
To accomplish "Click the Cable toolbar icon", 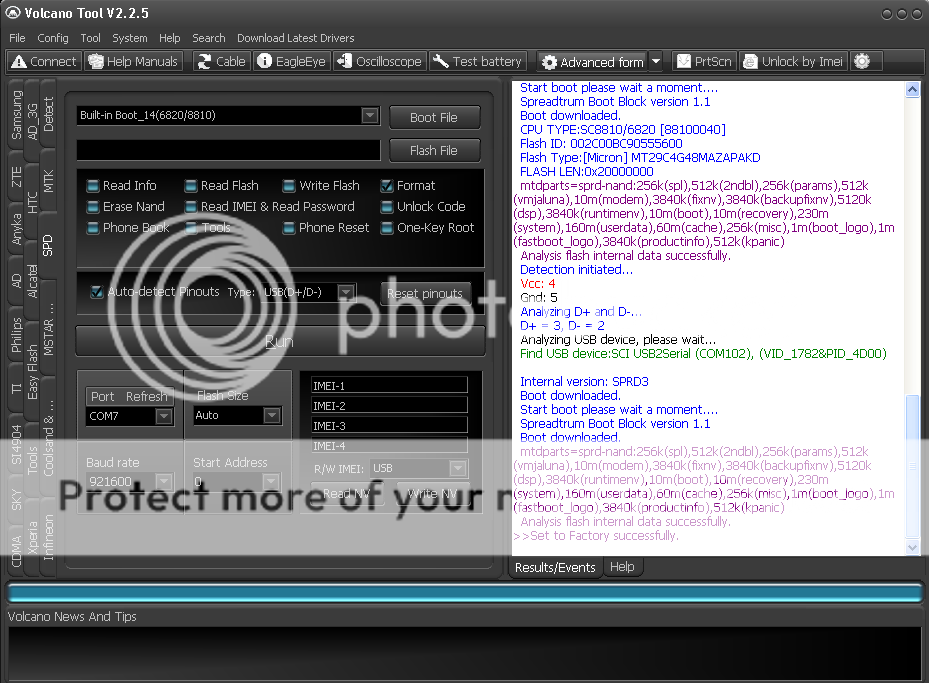I will (222, 62).
